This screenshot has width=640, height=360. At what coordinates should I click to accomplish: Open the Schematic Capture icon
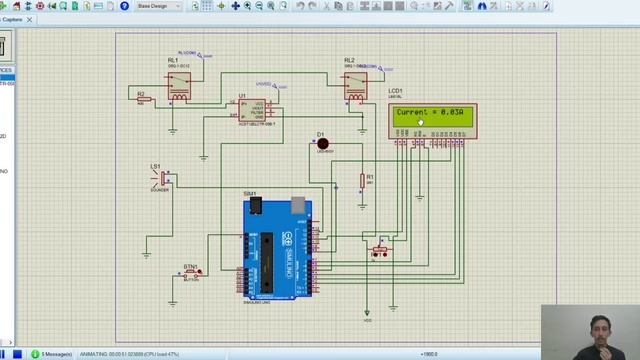tap(28, 6)
